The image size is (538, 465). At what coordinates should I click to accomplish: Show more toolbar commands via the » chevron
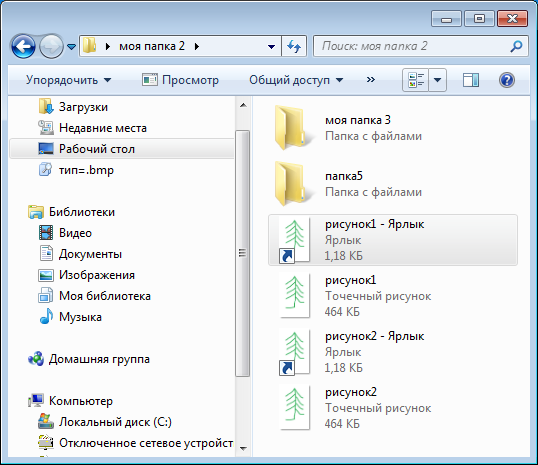coord(371,80)
